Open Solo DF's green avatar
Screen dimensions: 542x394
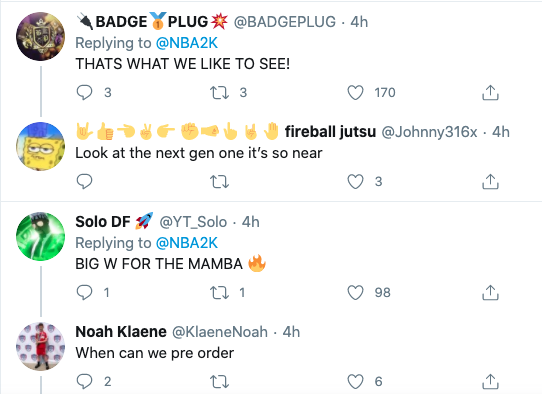click(40, 236)
